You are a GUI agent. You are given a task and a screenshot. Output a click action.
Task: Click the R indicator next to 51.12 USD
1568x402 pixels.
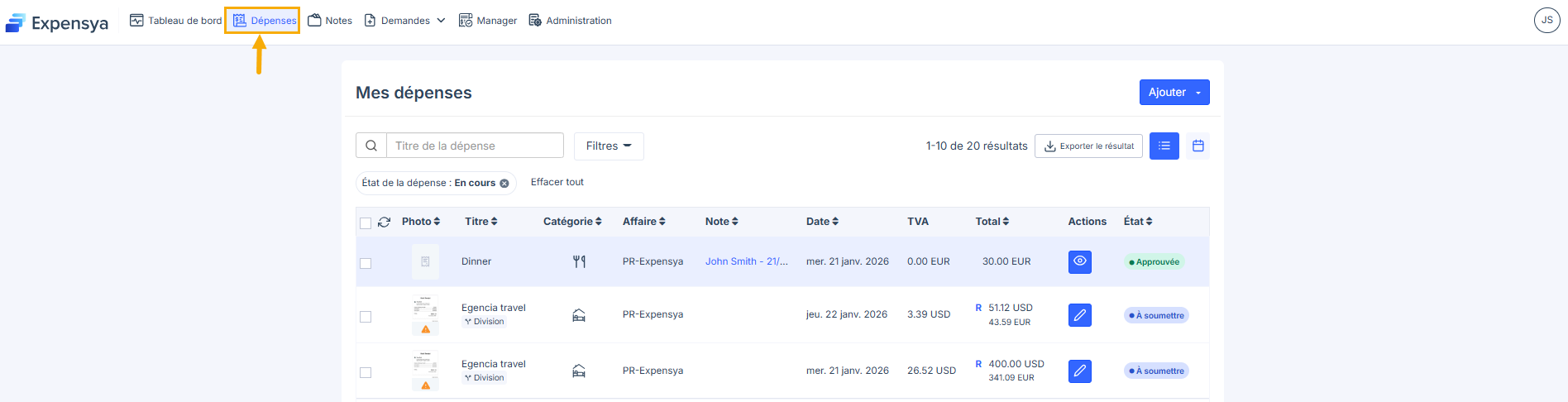pyautogui.click(x=978, y=308)
